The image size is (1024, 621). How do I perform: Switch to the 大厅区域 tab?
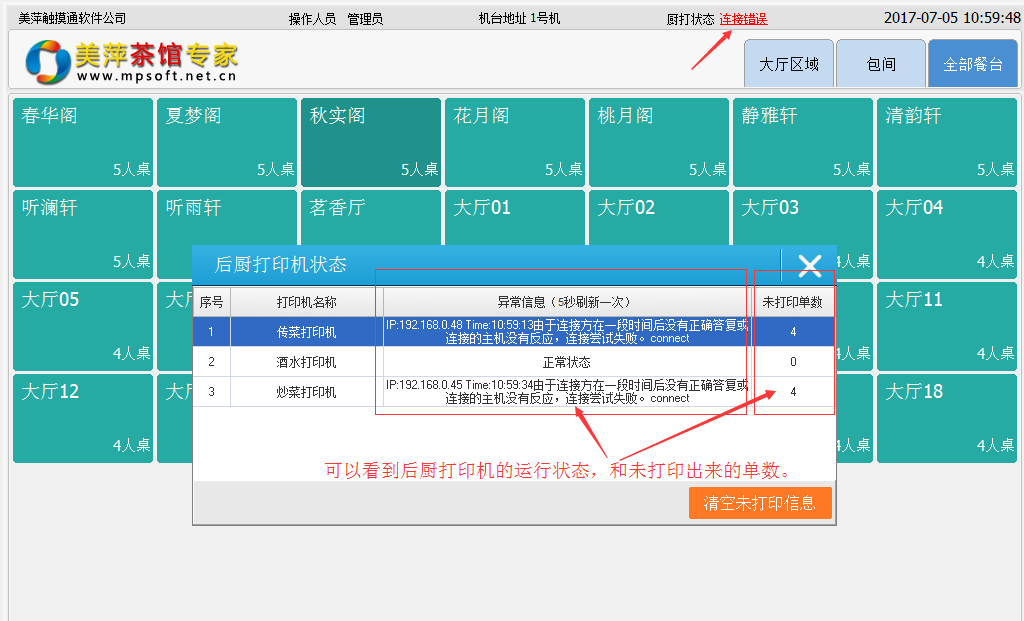tap(788, 64)
